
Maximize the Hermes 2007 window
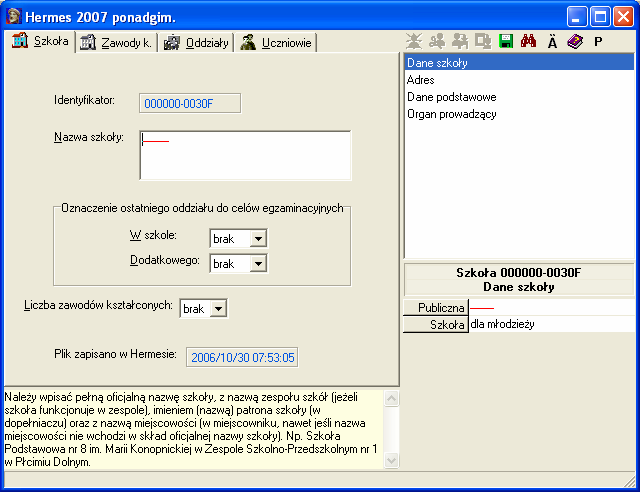600,17
